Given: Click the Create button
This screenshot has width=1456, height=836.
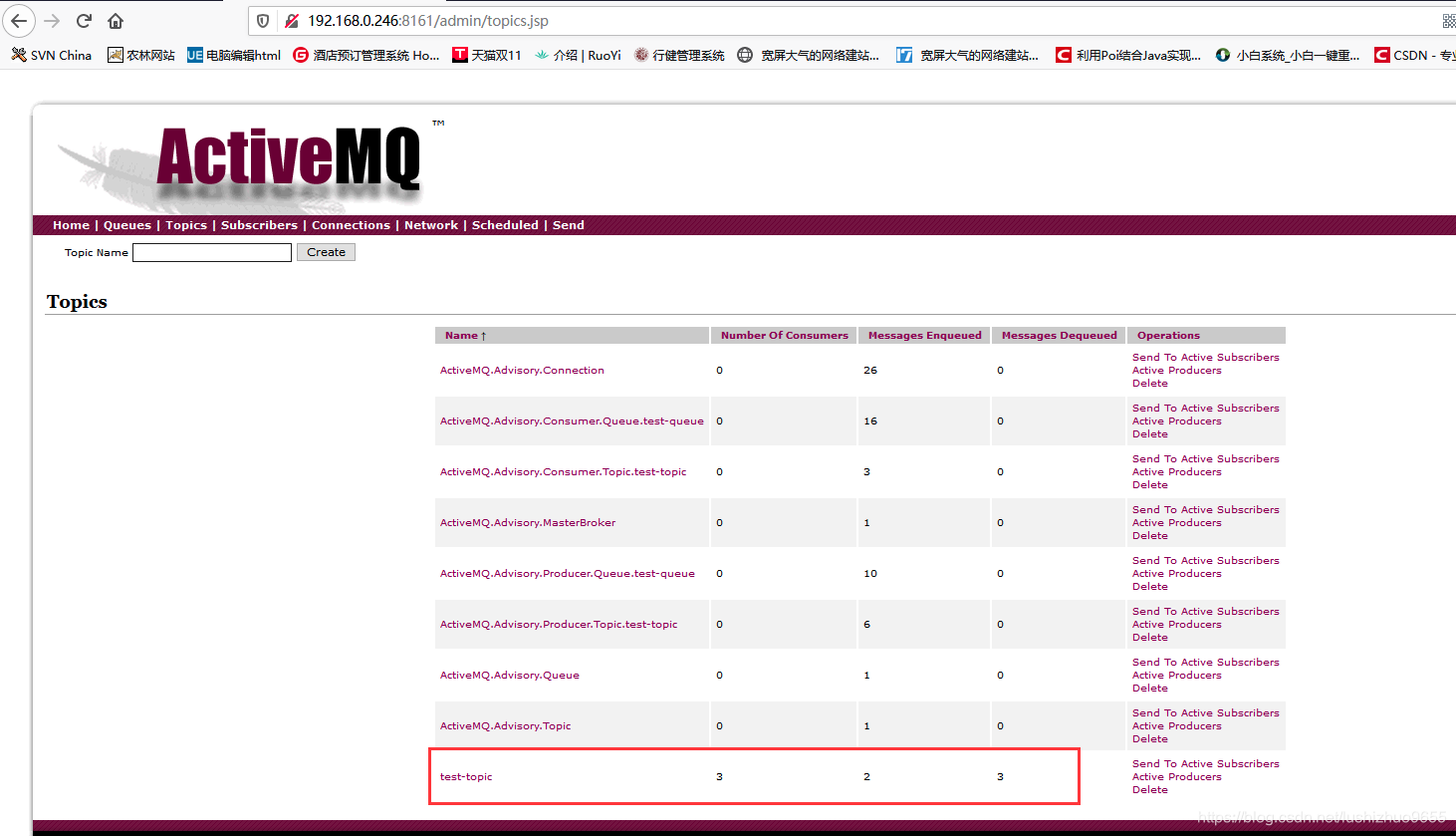Looking at the screenshot, I should tap(326, 252).
